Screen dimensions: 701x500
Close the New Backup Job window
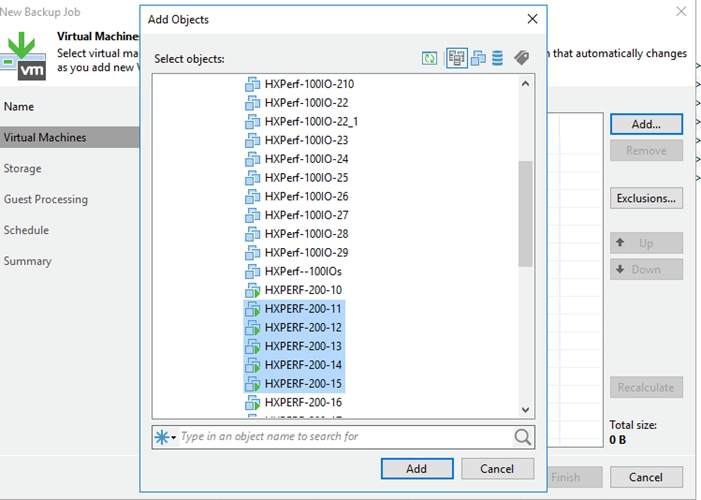tap(681, 11)
